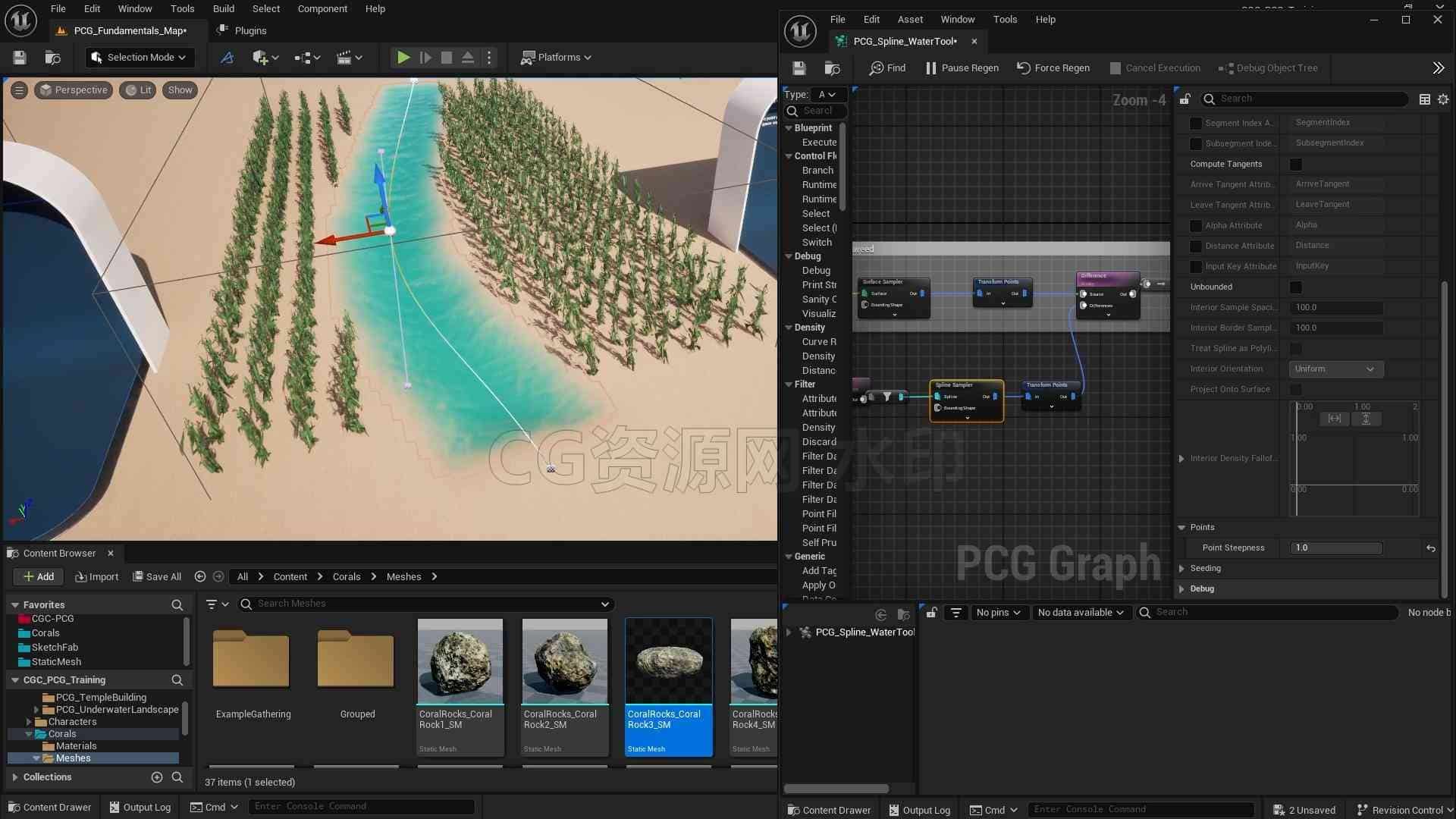Open the viewport hamburger options menu
Screen dimensions: 1456x819
coord(20,90)
